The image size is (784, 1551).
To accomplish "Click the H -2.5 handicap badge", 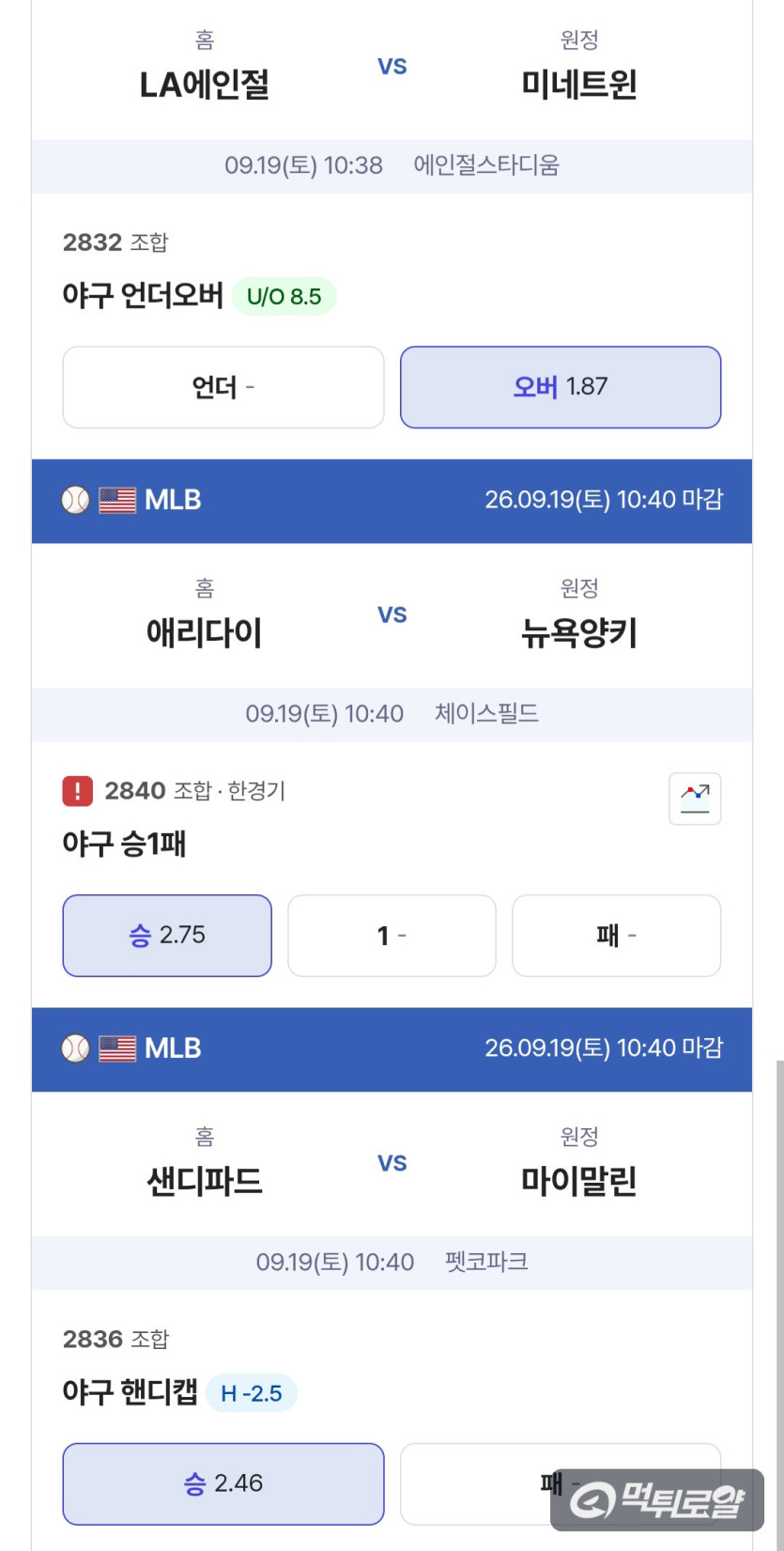I will pyautogui.click(x=252, y=1393).
